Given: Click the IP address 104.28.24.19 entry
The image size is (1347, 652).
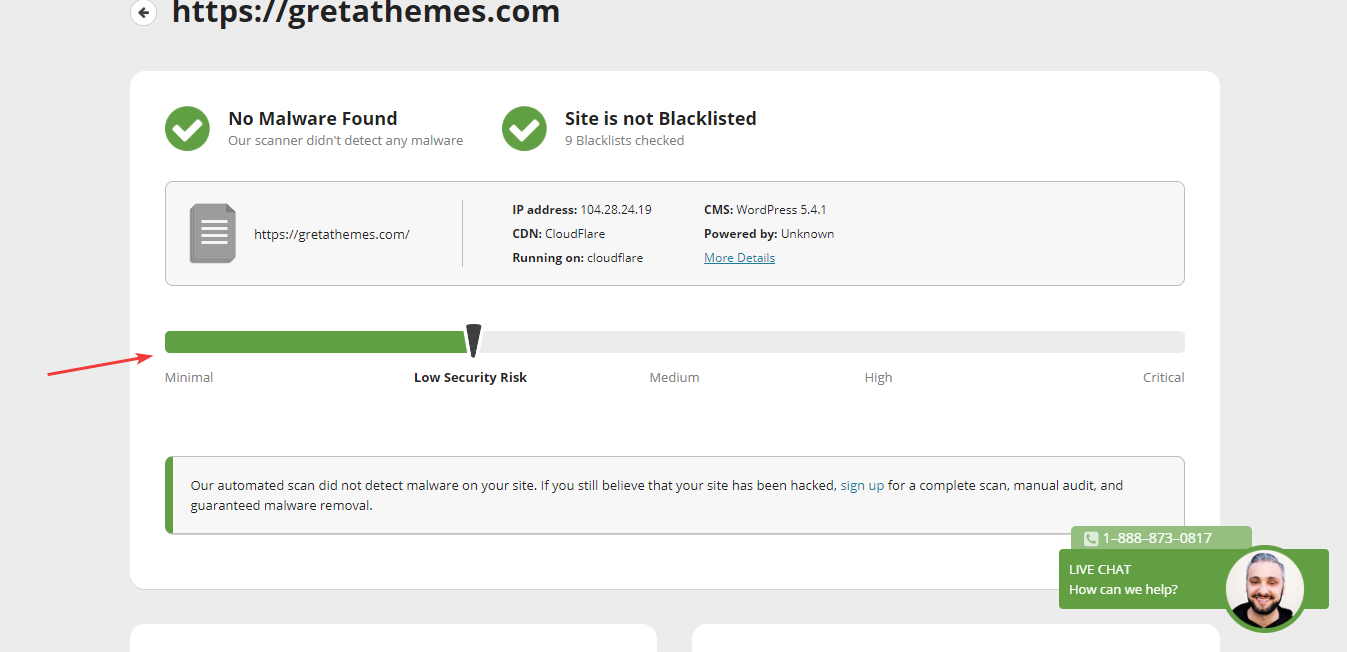Looking at the screenshot, I should [x=582, y=210].
